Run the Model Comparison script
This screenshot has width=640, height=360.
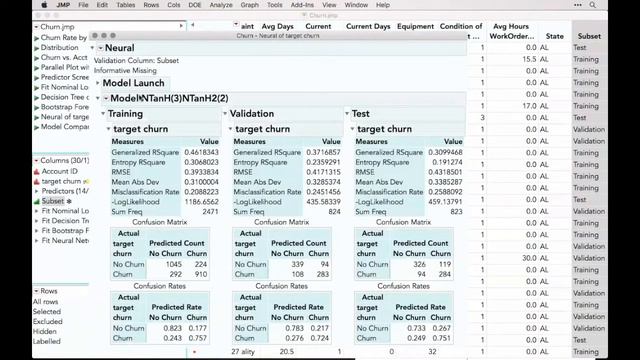click(36, 127)
